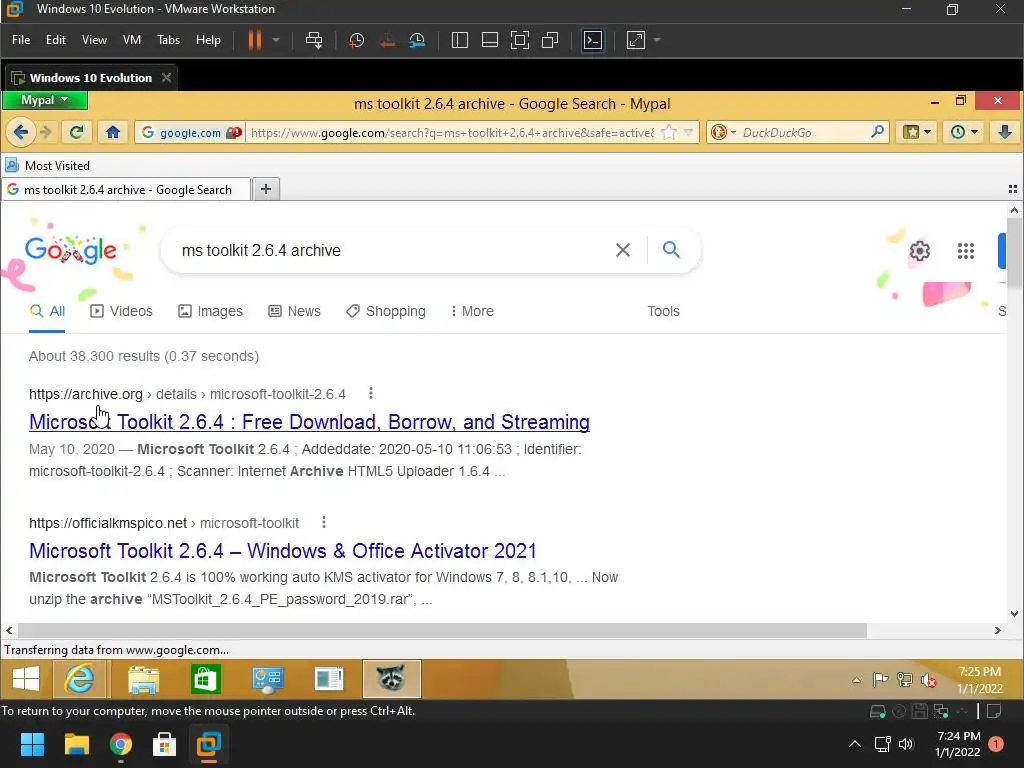Go back in Mypal browser
The width and height of the screenshot is (1024, 768).
pos(20,133)
